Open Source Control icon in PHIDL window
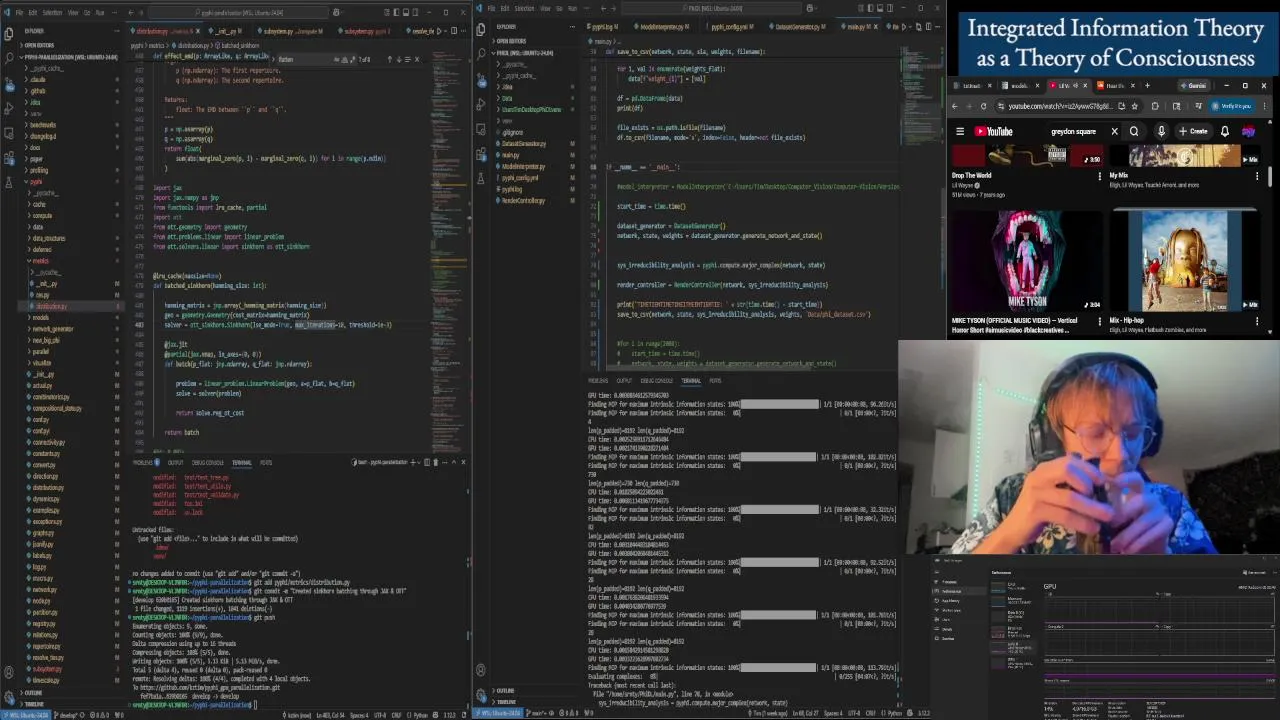1280x720 pixels. tap(481, 80)
